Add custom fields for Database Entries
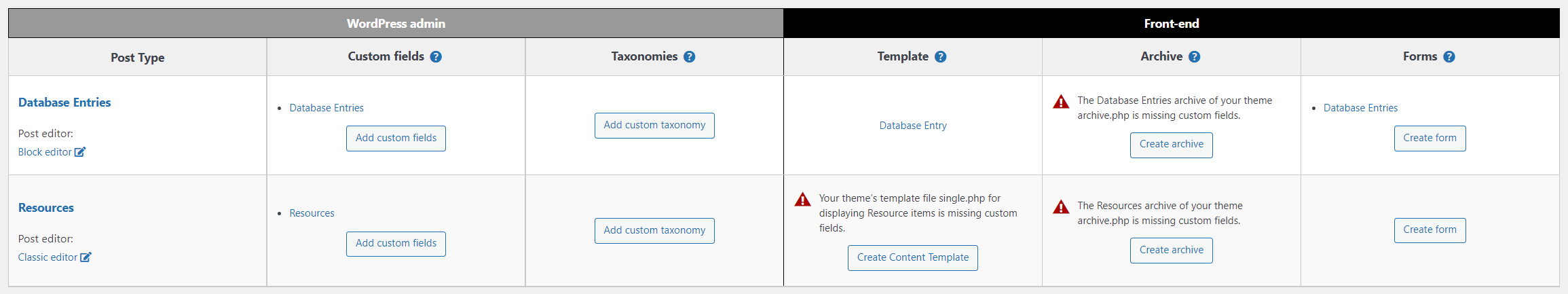This screenshot has width=1568, height=294. pos(396,139)
